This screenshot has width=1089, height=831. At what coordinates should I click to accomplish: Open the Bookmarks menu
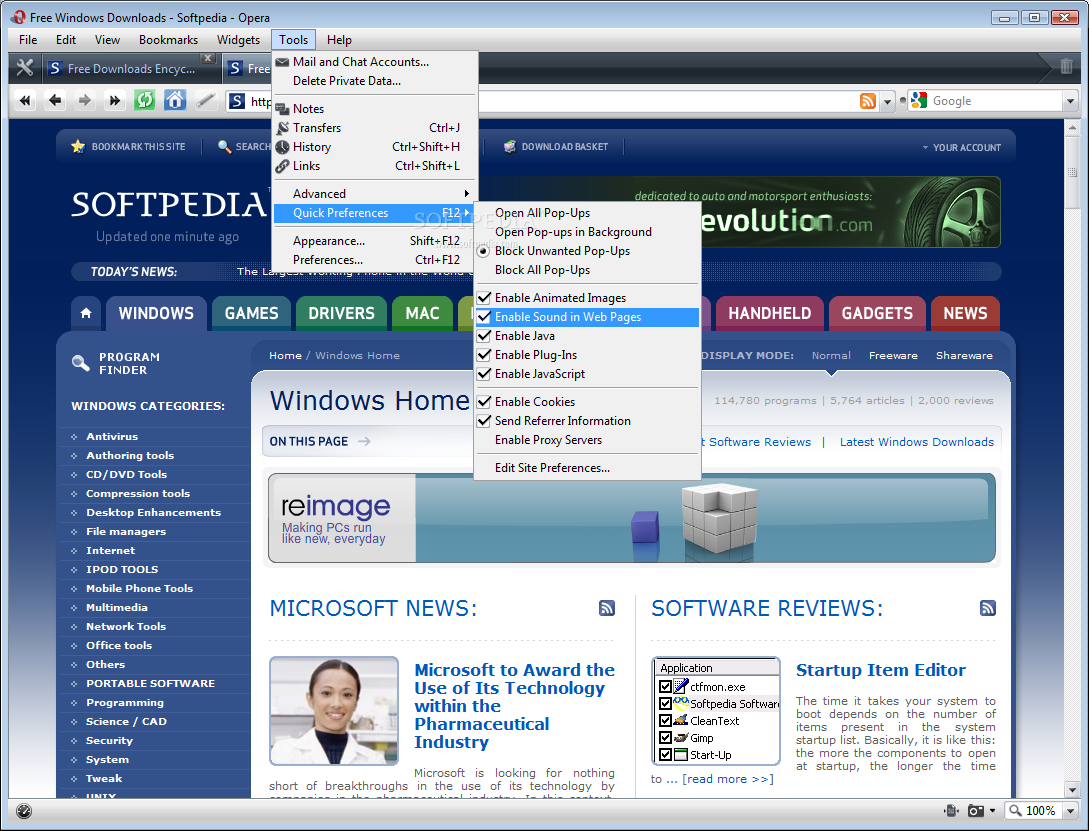pos(168,40)
